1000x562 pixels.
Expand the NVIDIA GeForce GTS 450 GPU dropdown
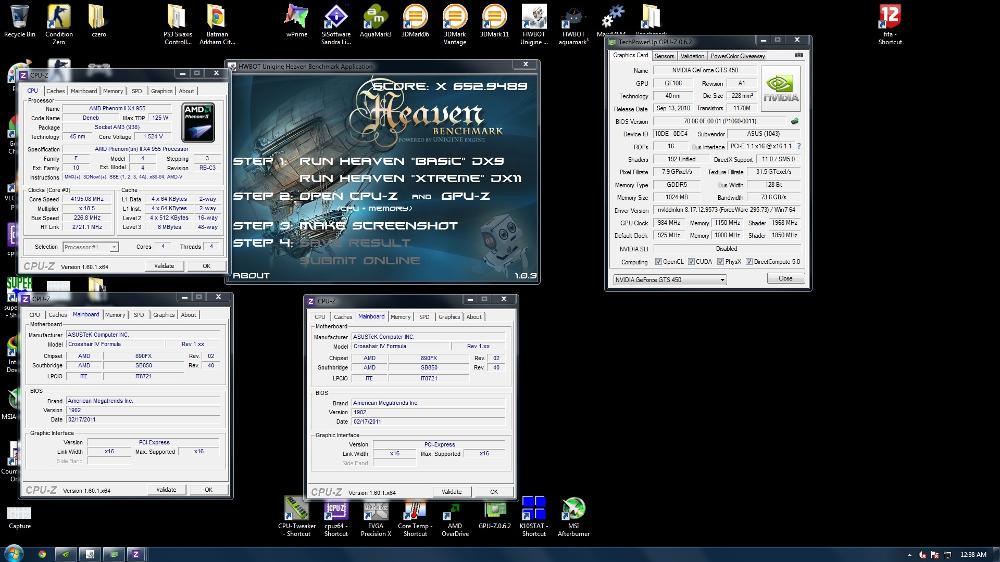coord(722,279)
